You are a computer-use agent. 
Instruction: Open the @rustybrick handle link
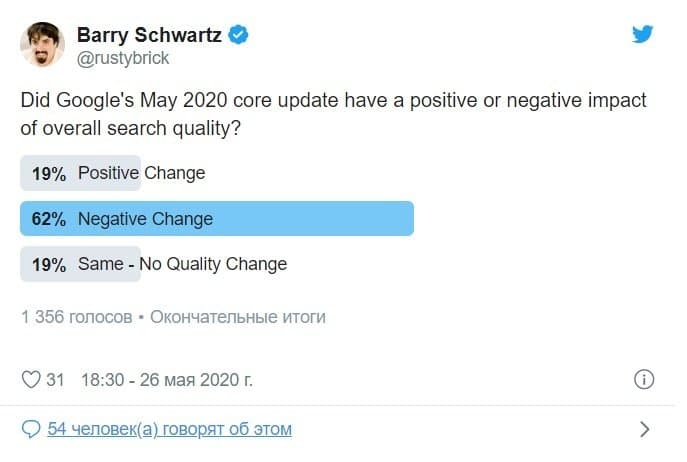[123, 58]
